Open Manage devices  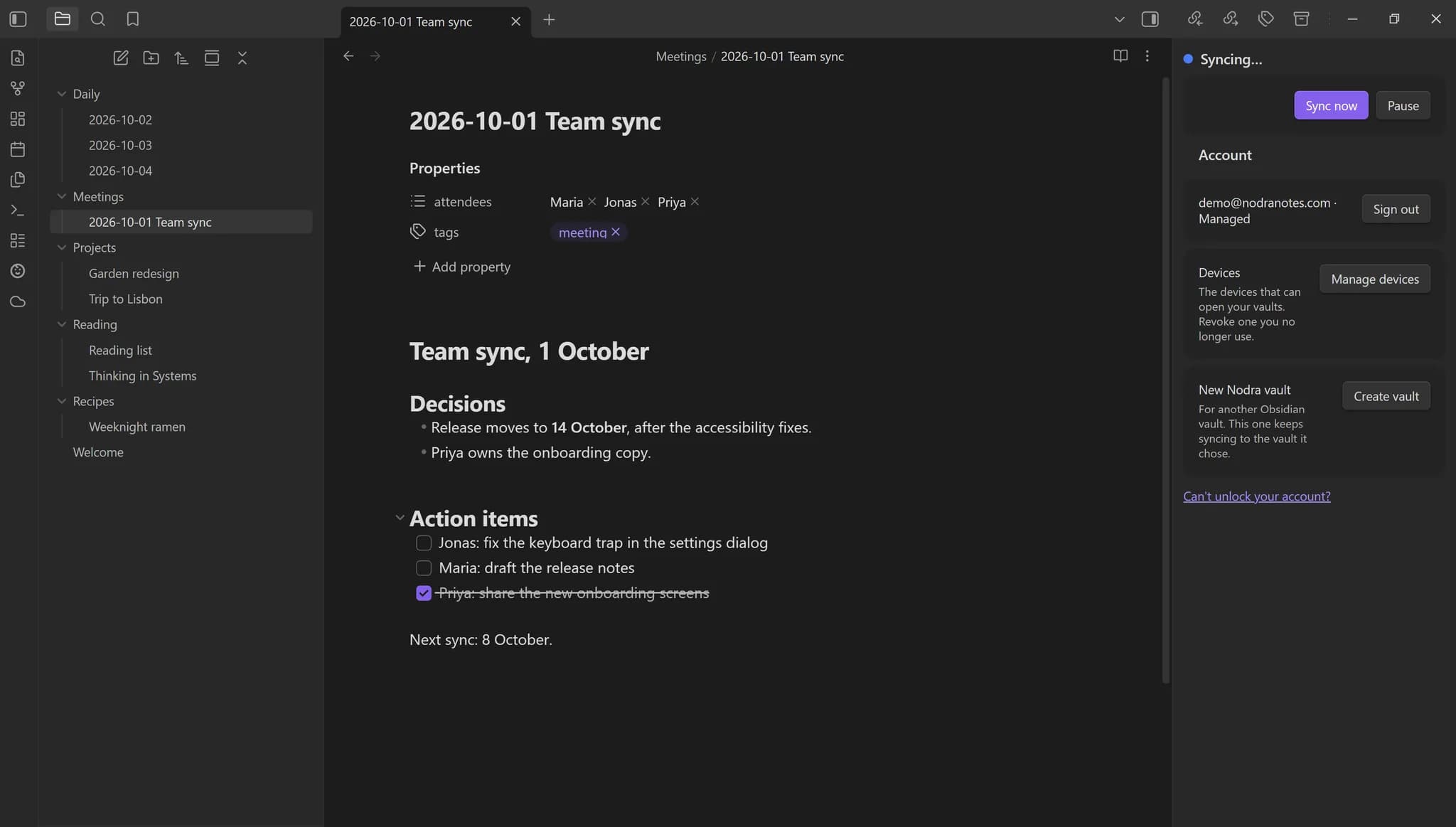pos(1375,279)
